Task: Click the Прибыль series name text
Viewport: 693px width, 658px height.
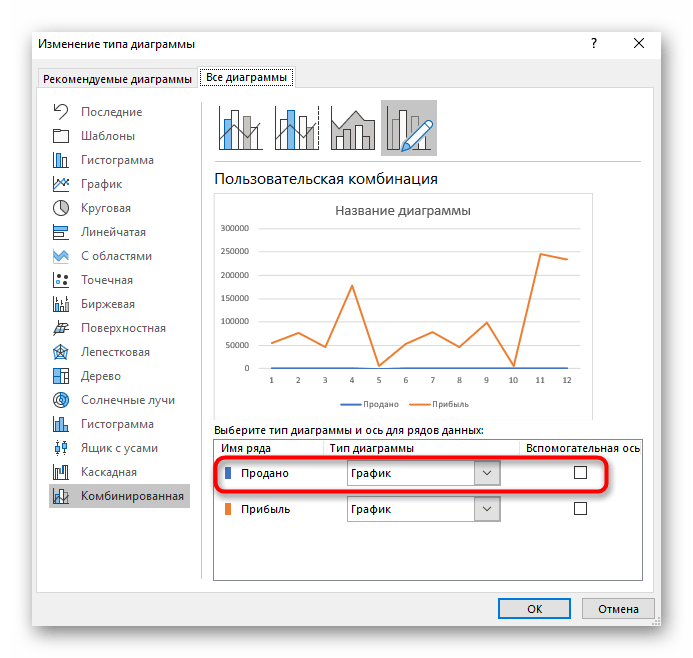Action: click(266, 509)
